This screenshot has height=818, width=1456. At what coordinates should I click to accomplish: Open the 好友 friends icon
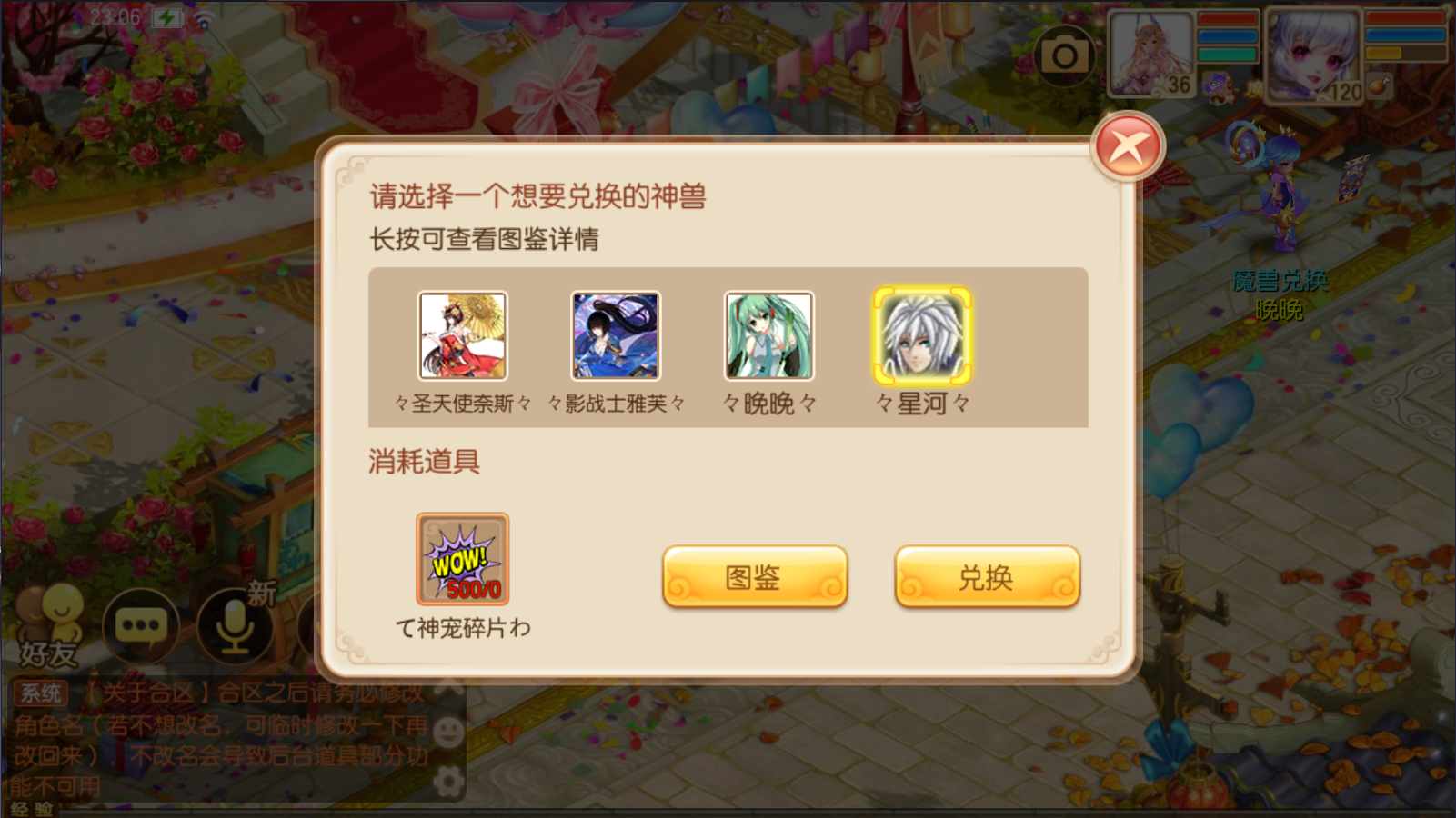(x=50, y=626)
